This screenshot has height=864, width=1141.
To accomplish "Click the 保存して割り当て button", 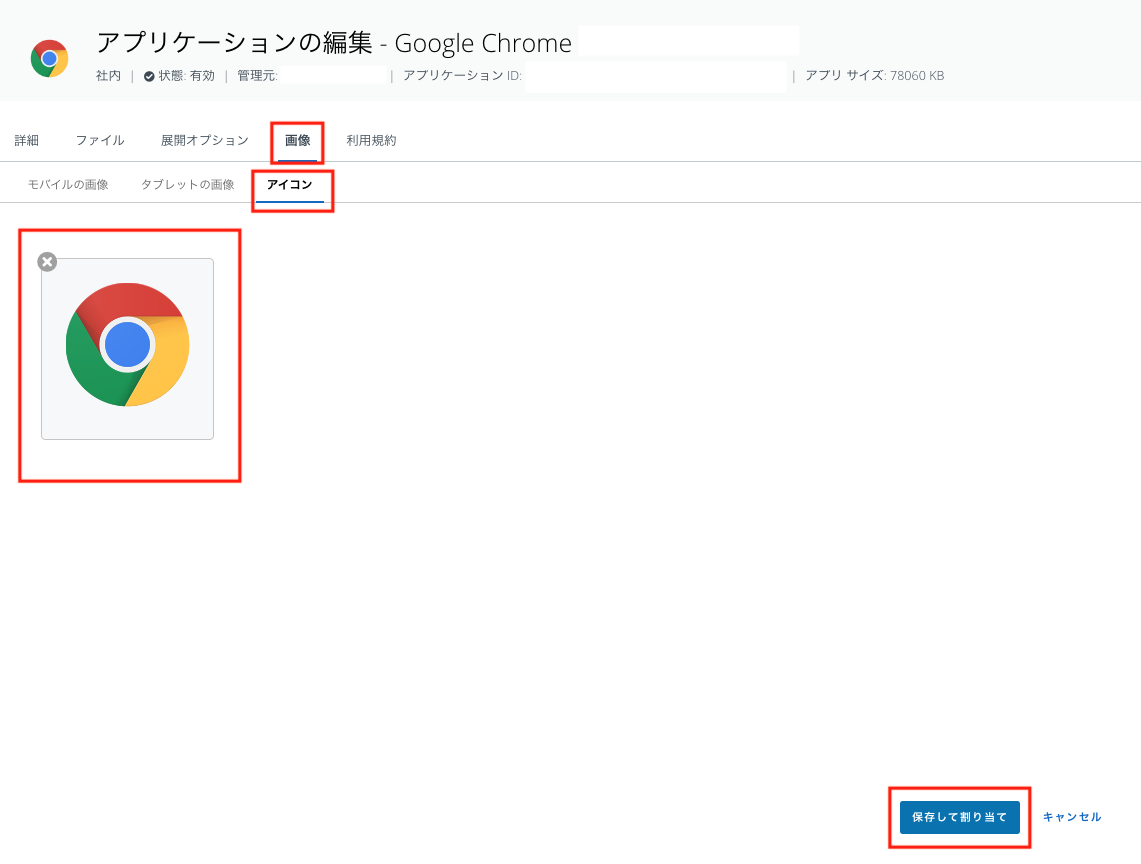I will point(960,817).
